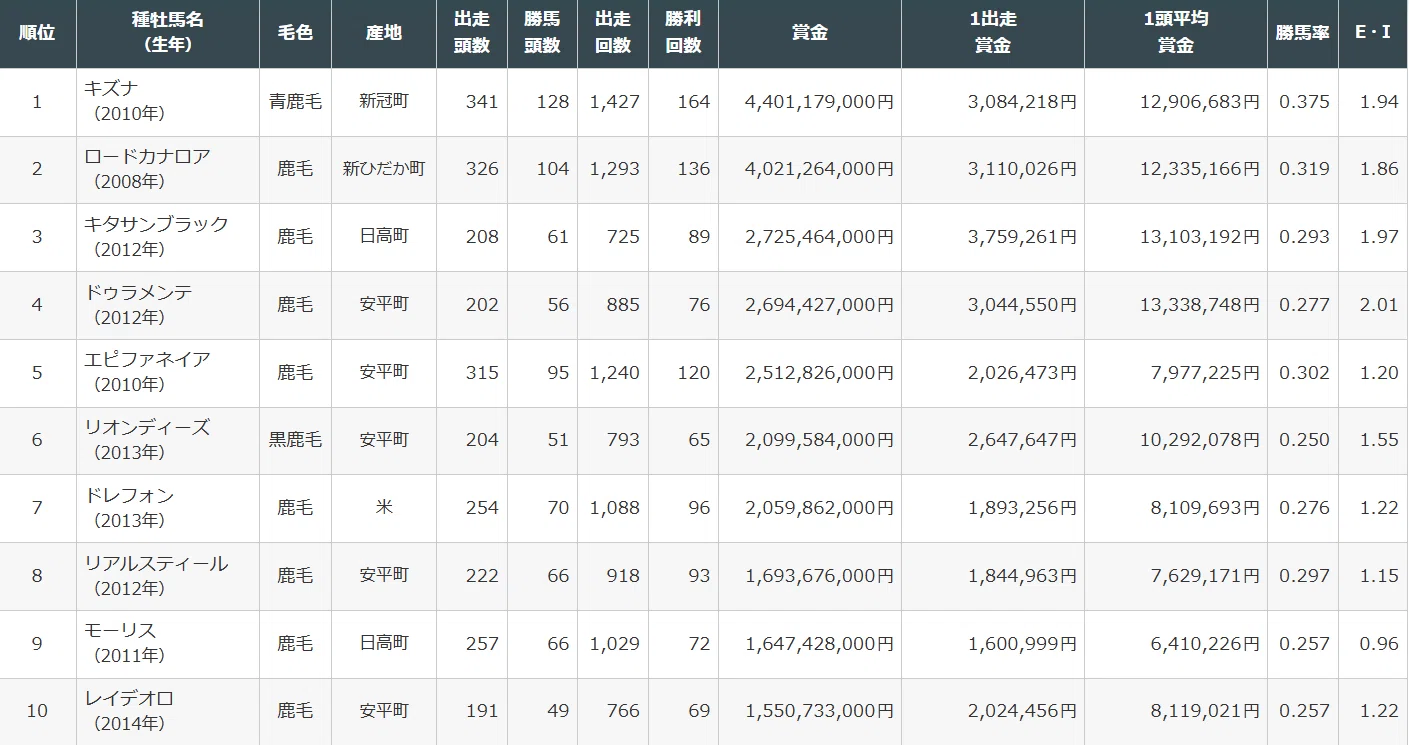Click prize money 4,401,179,000円
This screenshot has height=745, width=1409.
pyautogui.click(x=819, y=102)
